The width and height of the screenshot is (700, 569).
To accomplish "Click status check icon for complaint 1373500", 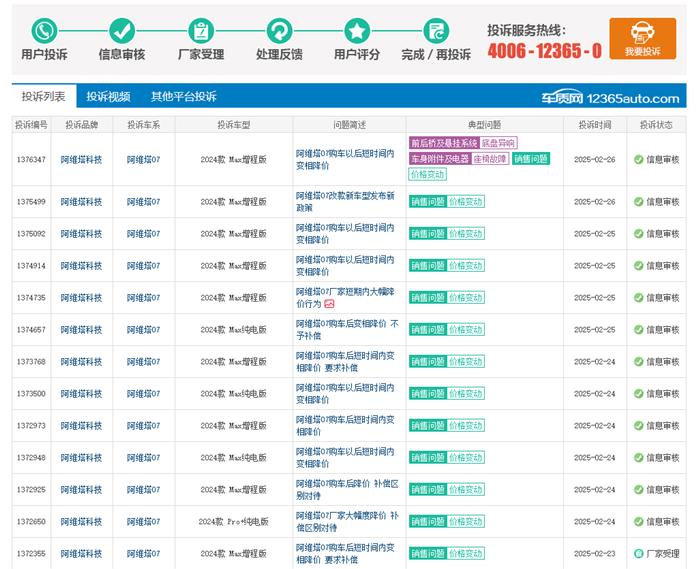I will tap(638, 394).
